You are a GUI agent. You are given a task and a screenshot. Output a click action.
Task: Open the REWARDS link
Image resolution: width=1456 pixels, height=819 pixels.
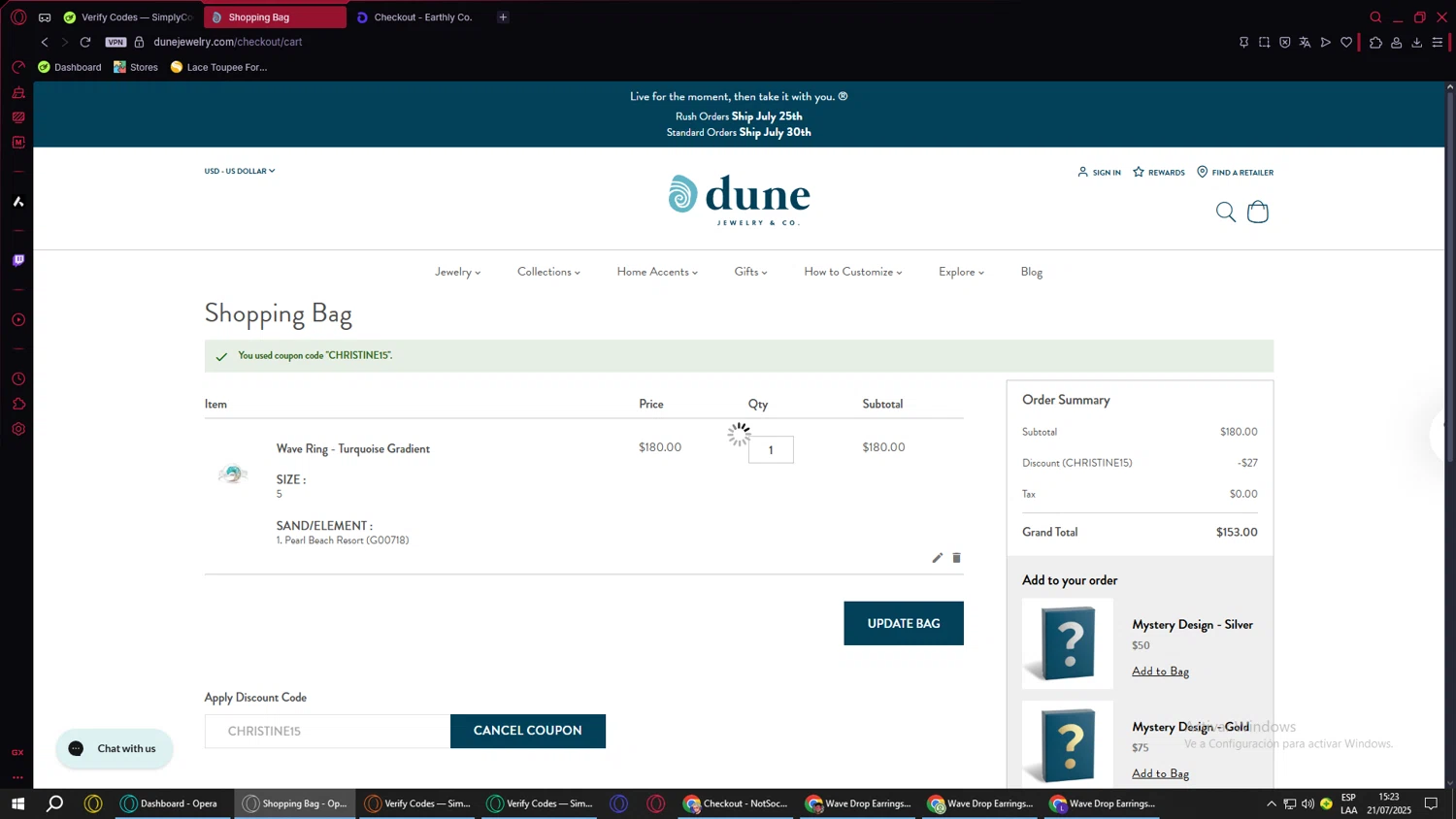pyautogui.click(x=1159, y=172)
